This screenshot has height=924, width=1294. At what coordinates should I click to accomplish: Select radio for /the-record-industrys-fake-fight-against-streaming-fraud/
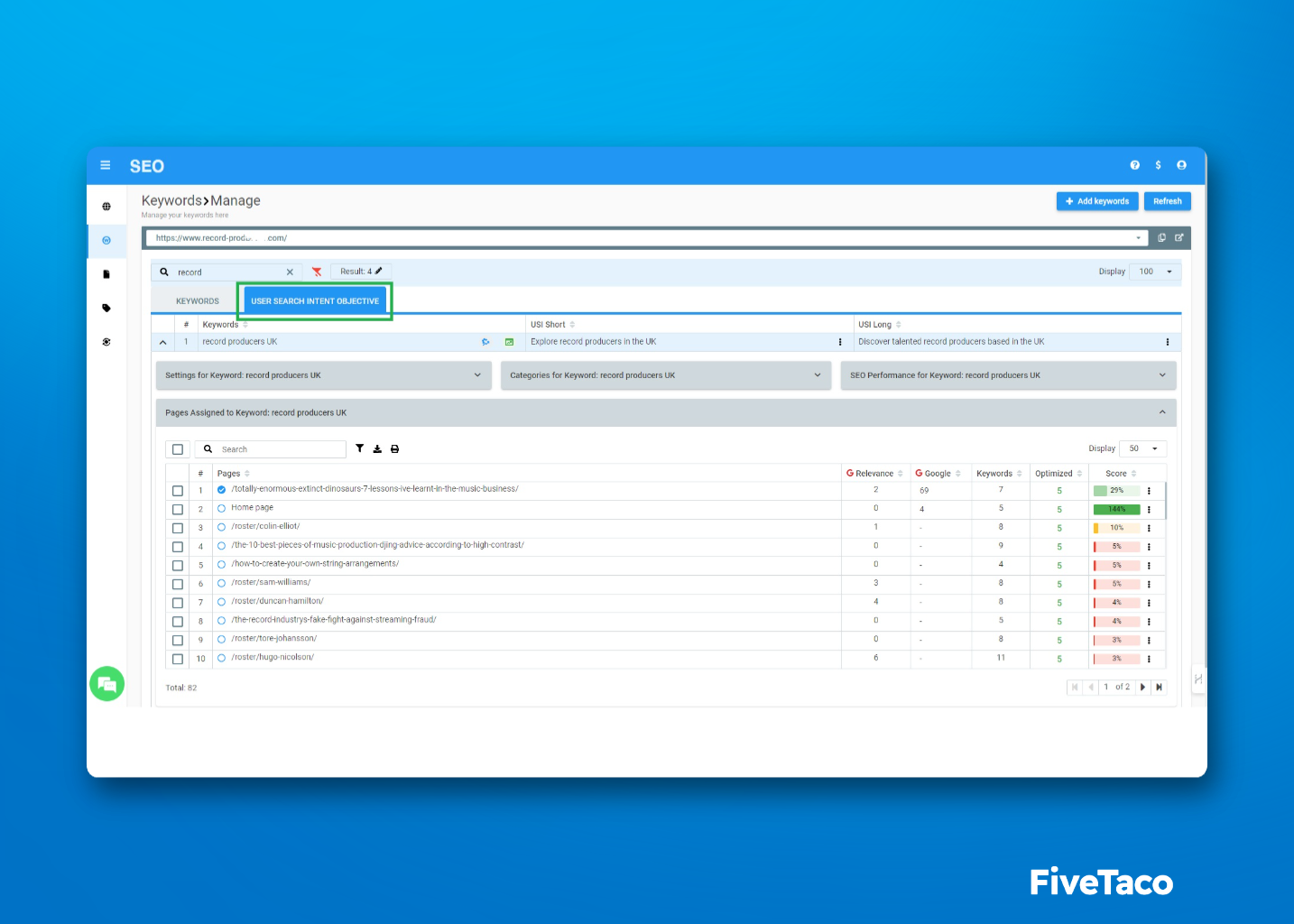(221, 621)
